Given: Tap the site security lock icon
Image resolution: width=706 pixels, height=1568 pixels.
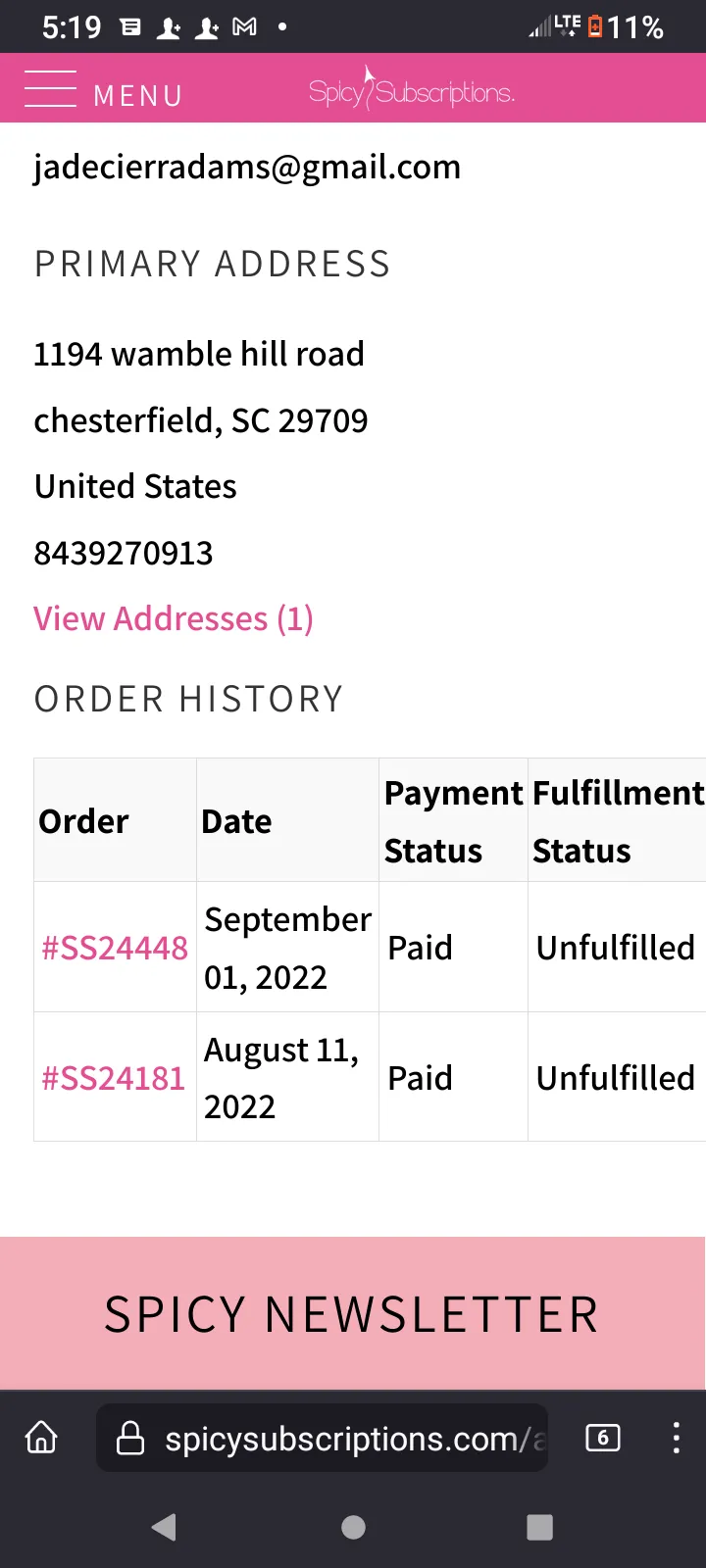Looking at the screenshot, I should [x=130, y=1439].
